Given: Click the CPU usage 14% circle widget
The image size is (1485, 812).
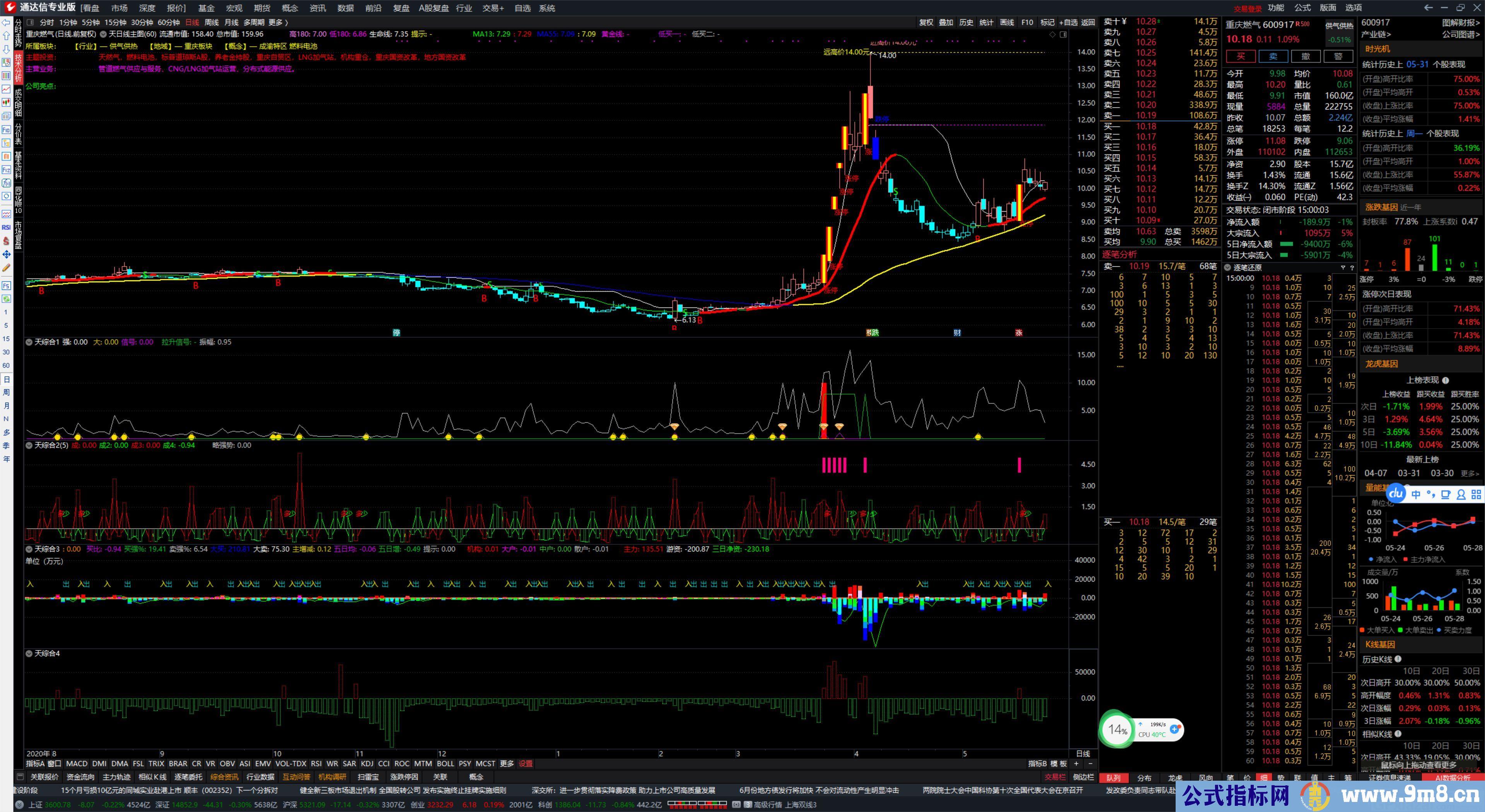Looking at the screenshot, I should point(1117,730).
